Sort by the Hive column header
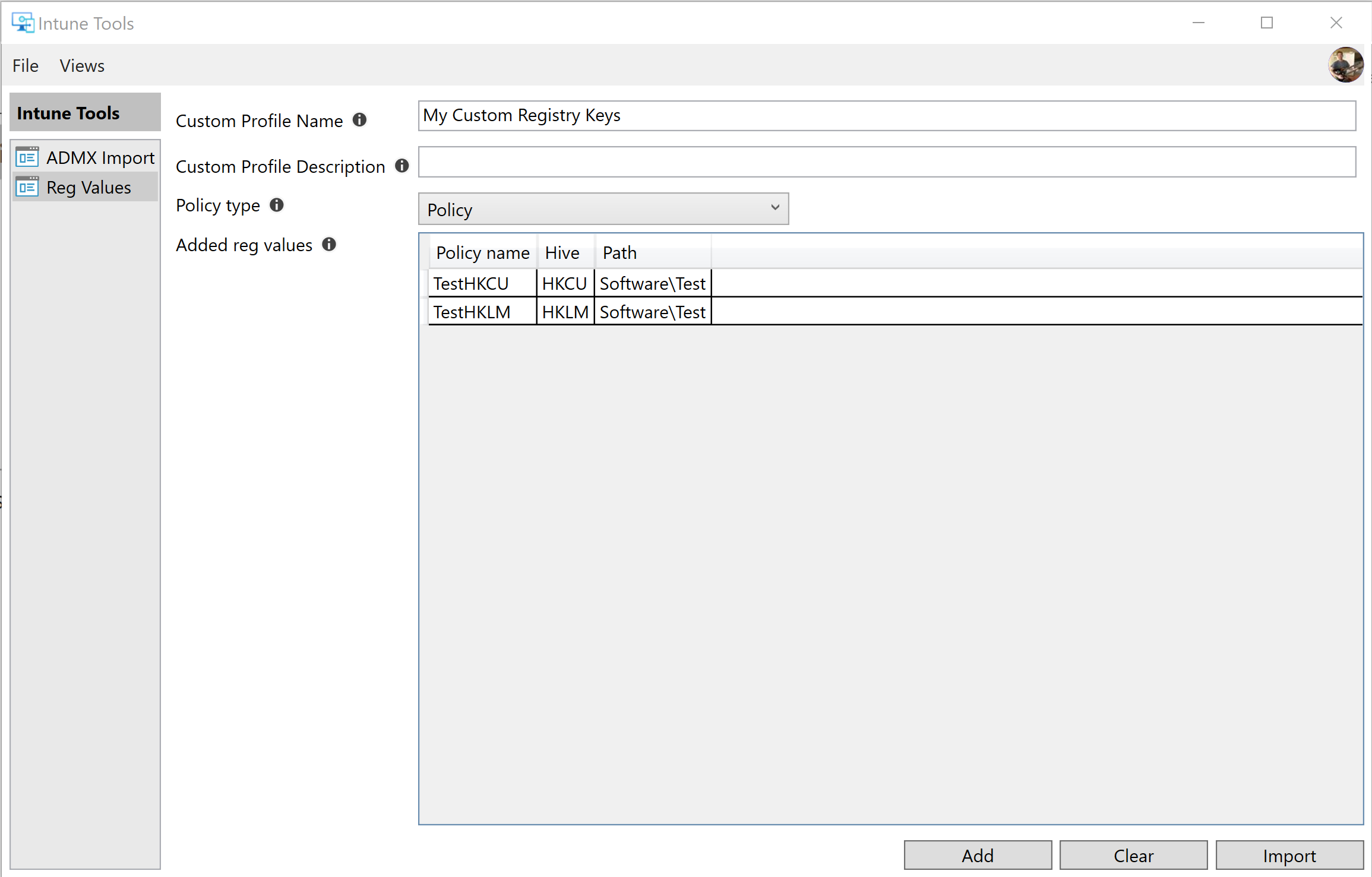This screenshot has width=1372, height=877. 563,253
